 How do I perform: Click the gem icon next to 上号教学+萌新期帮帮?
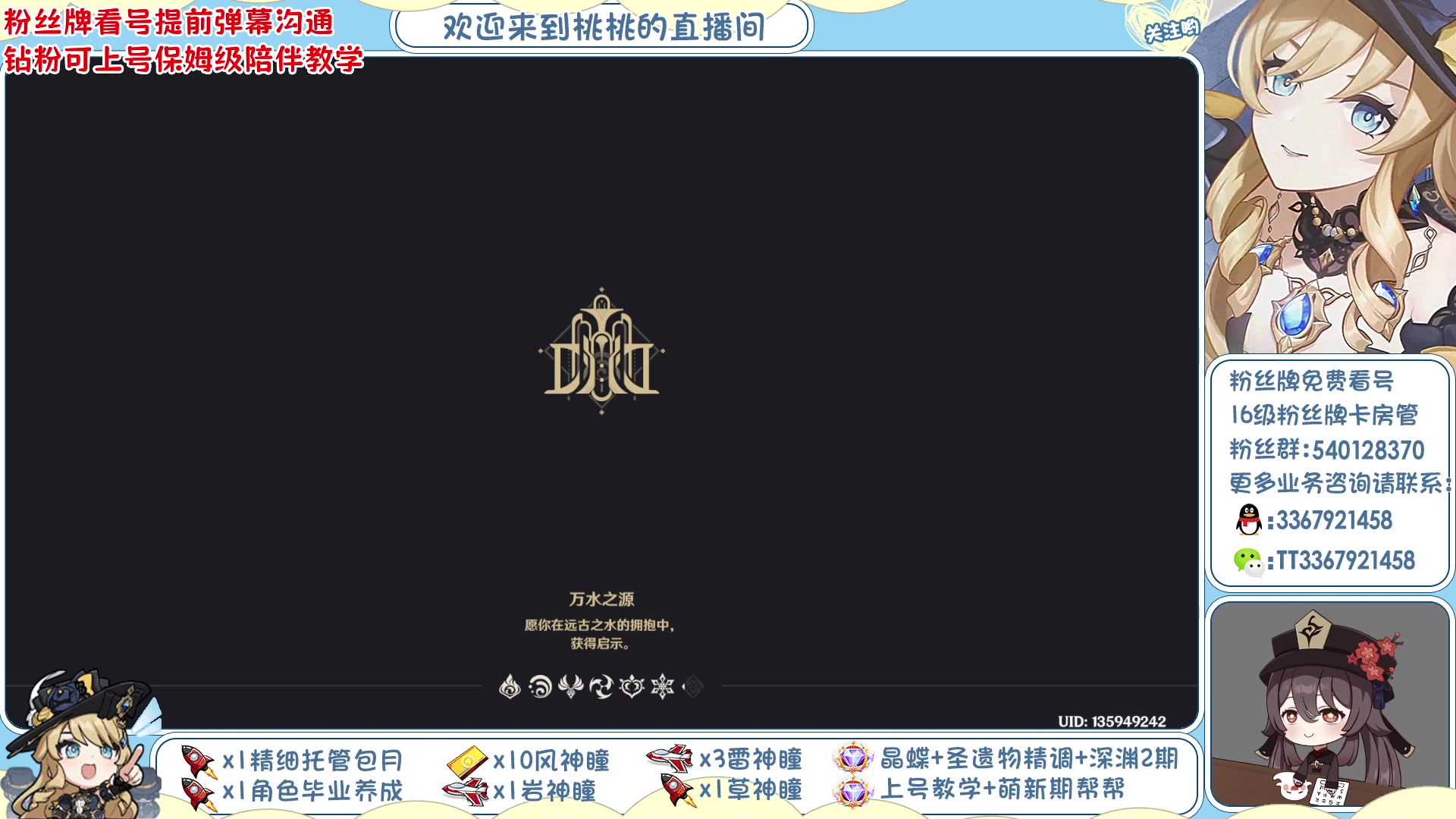click(853, 792)
